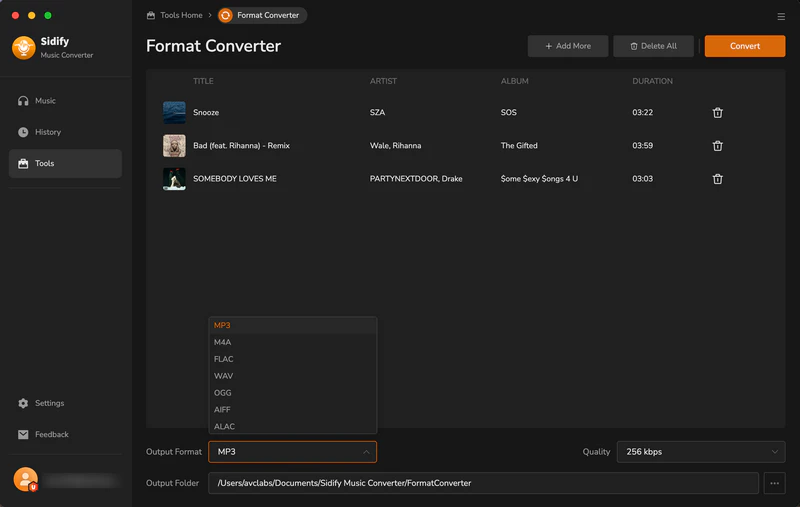
Task: Choose OGG from the format list
Action: [x=293, y=393]
